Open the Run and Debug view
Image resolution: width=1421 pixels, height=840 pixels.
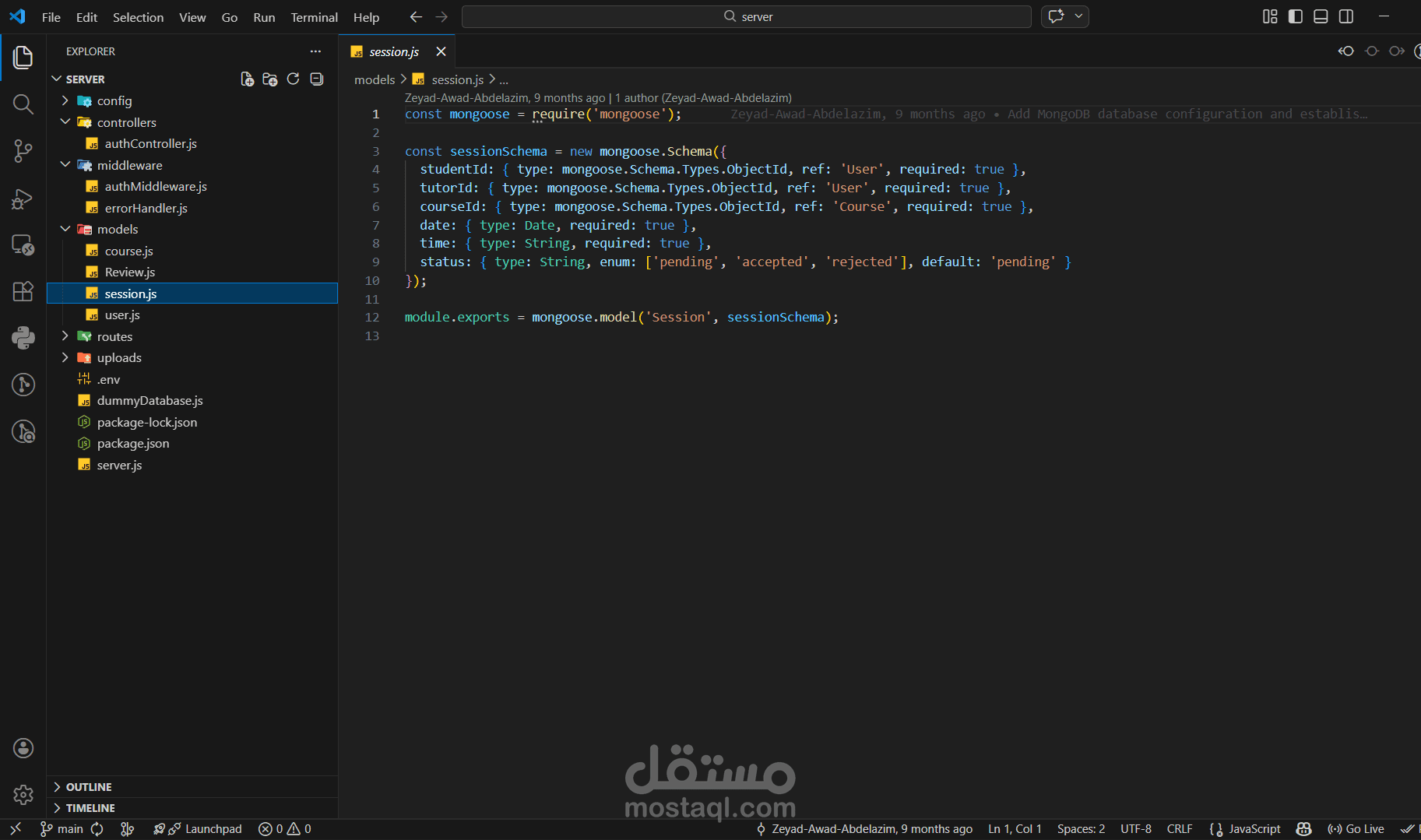23,199
